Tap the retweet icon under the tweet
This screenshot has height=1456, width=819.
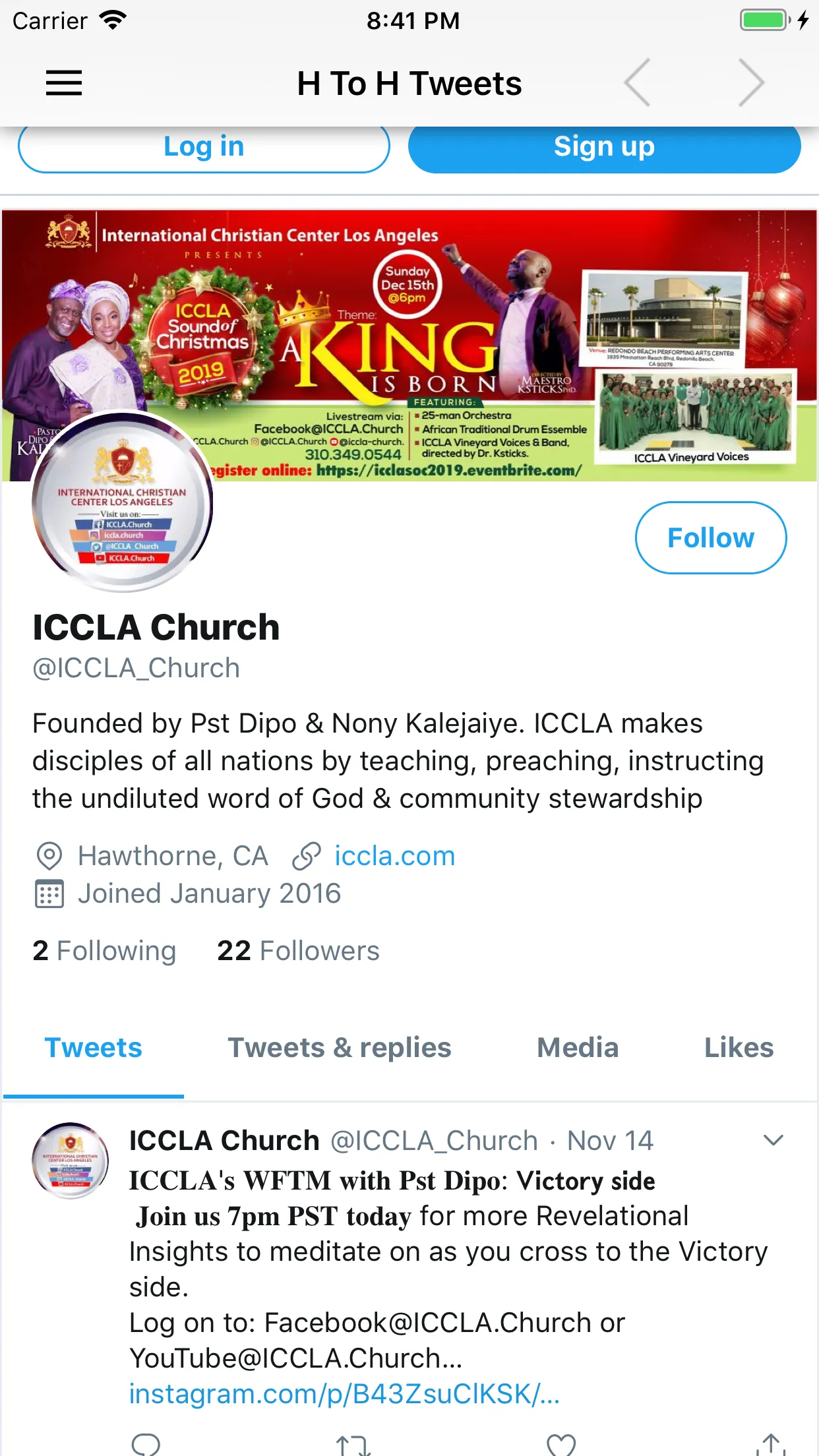[x=353, y=1445]
